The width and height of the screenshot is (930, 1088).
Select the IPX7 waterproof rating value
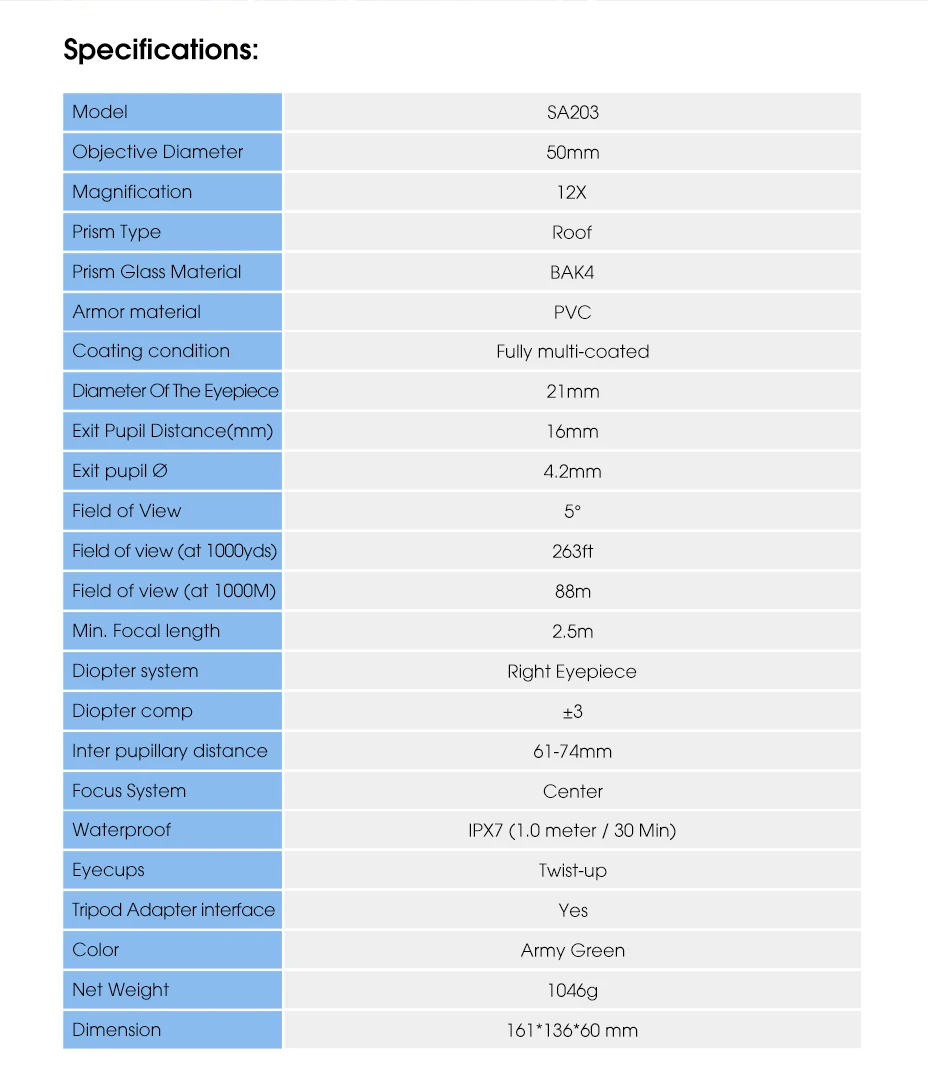pyautogui.click(x=572, y=831)
